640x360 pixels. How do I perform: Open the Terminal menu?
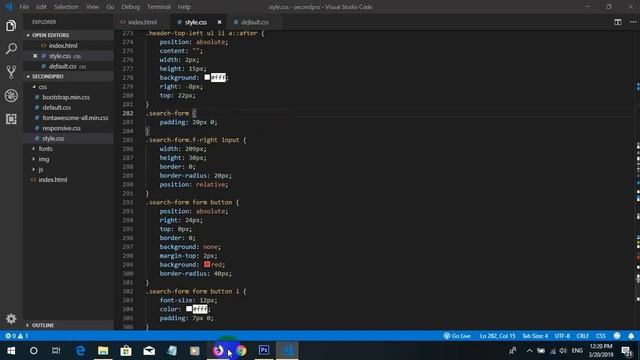[x=159, y=7]
